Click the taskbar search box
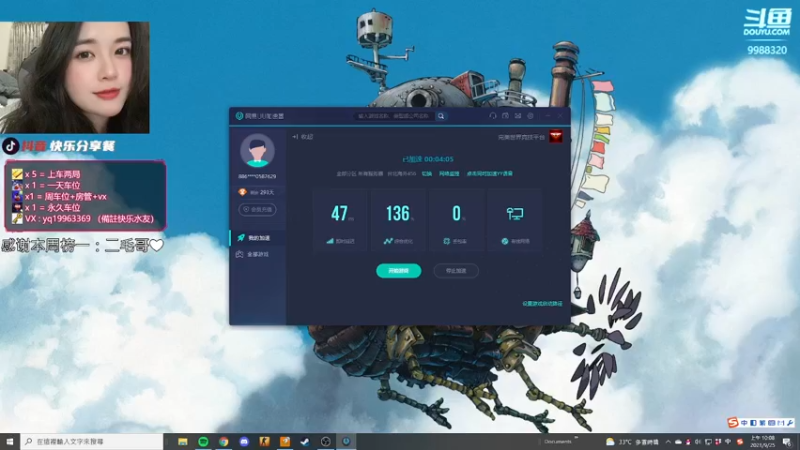 92,441
